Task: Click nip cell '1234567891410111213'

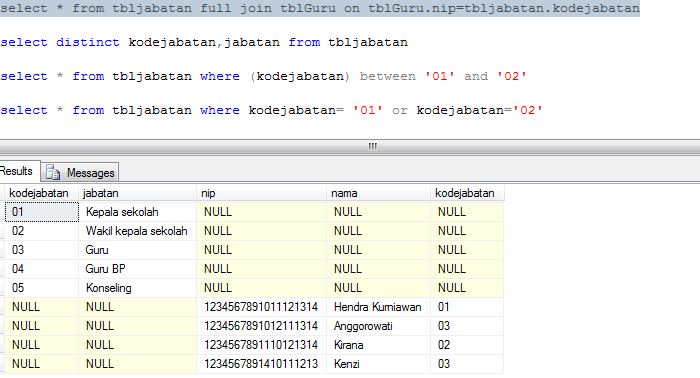Action: coord(261,364)
